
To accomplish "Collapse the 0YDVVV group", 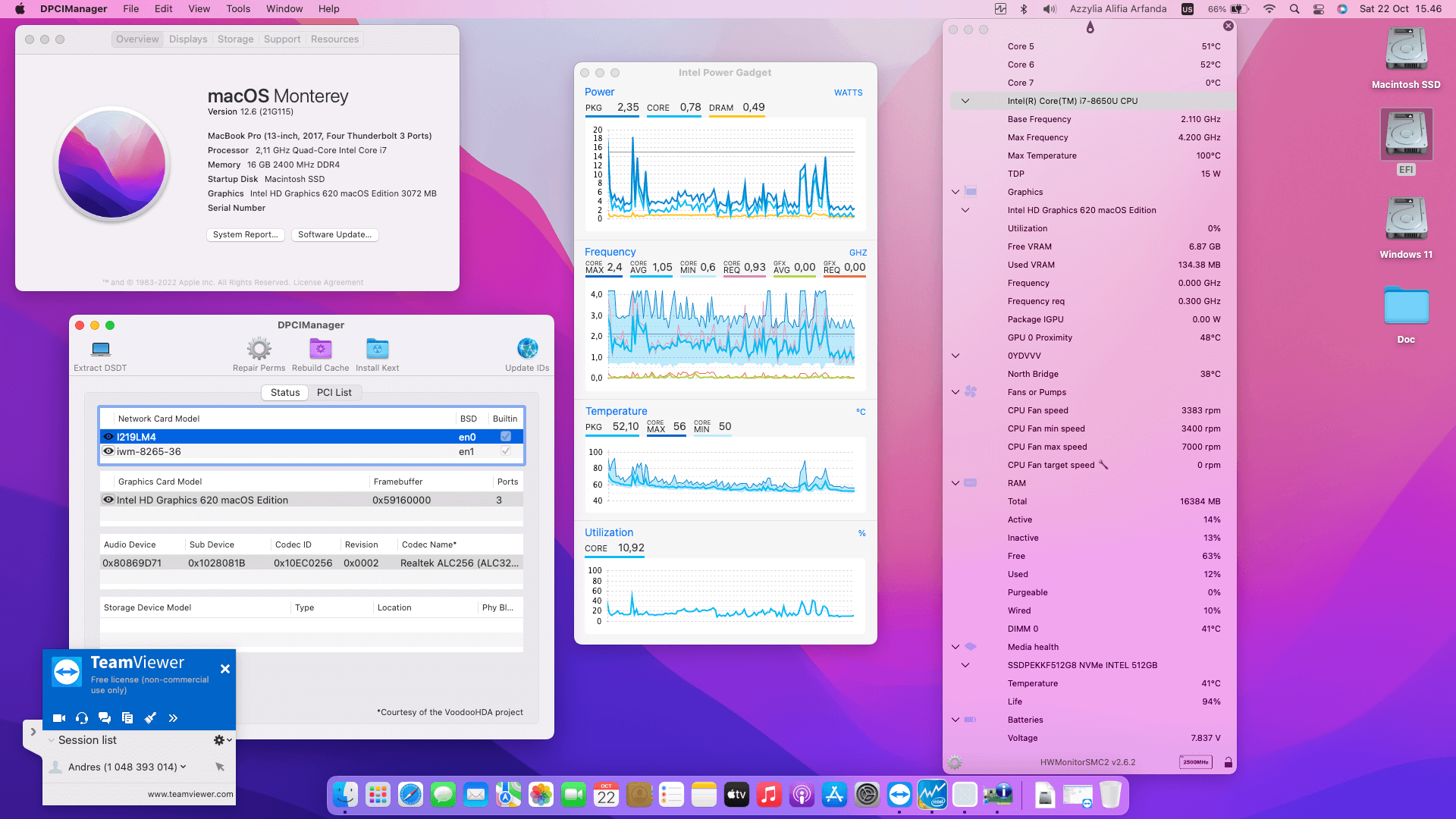I will [955, 356].
